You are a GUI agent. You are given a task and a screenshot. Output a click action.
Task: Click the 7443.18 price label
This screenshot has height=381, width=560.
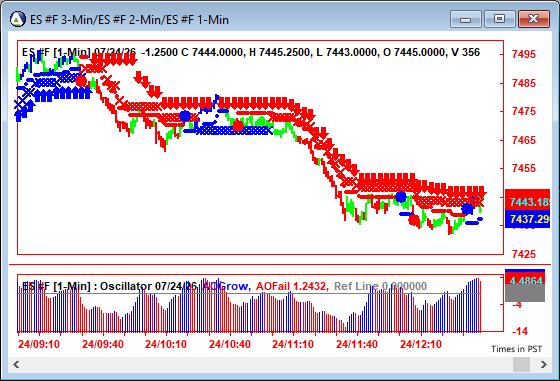pos(527,202)
